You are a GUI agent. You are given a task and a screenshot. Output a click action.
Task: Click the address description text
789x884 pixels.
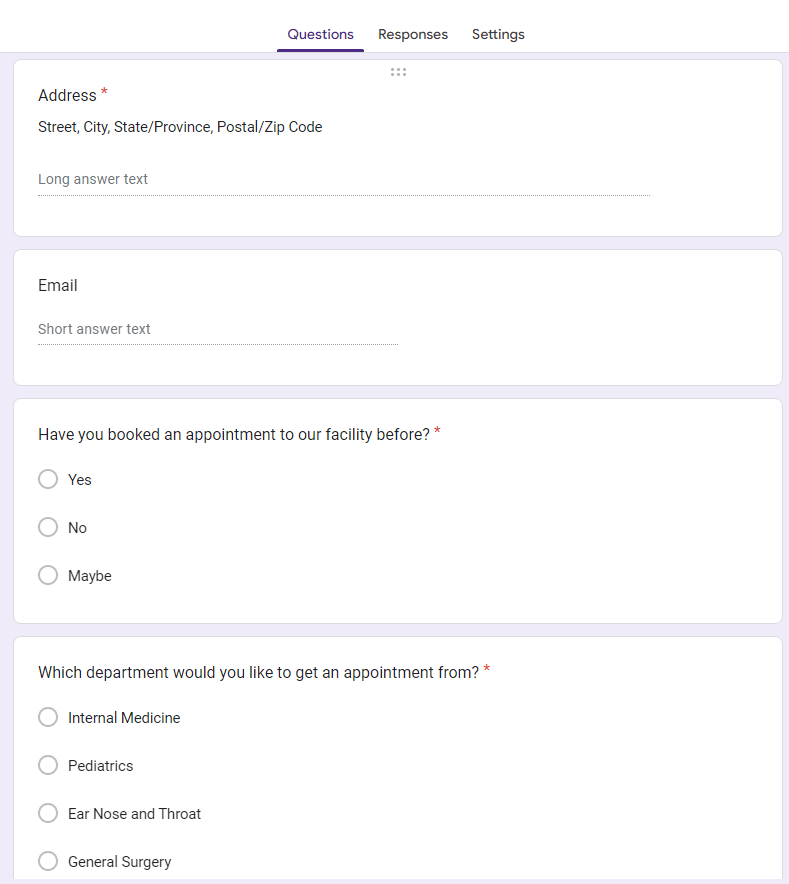[x=180, y=127]
